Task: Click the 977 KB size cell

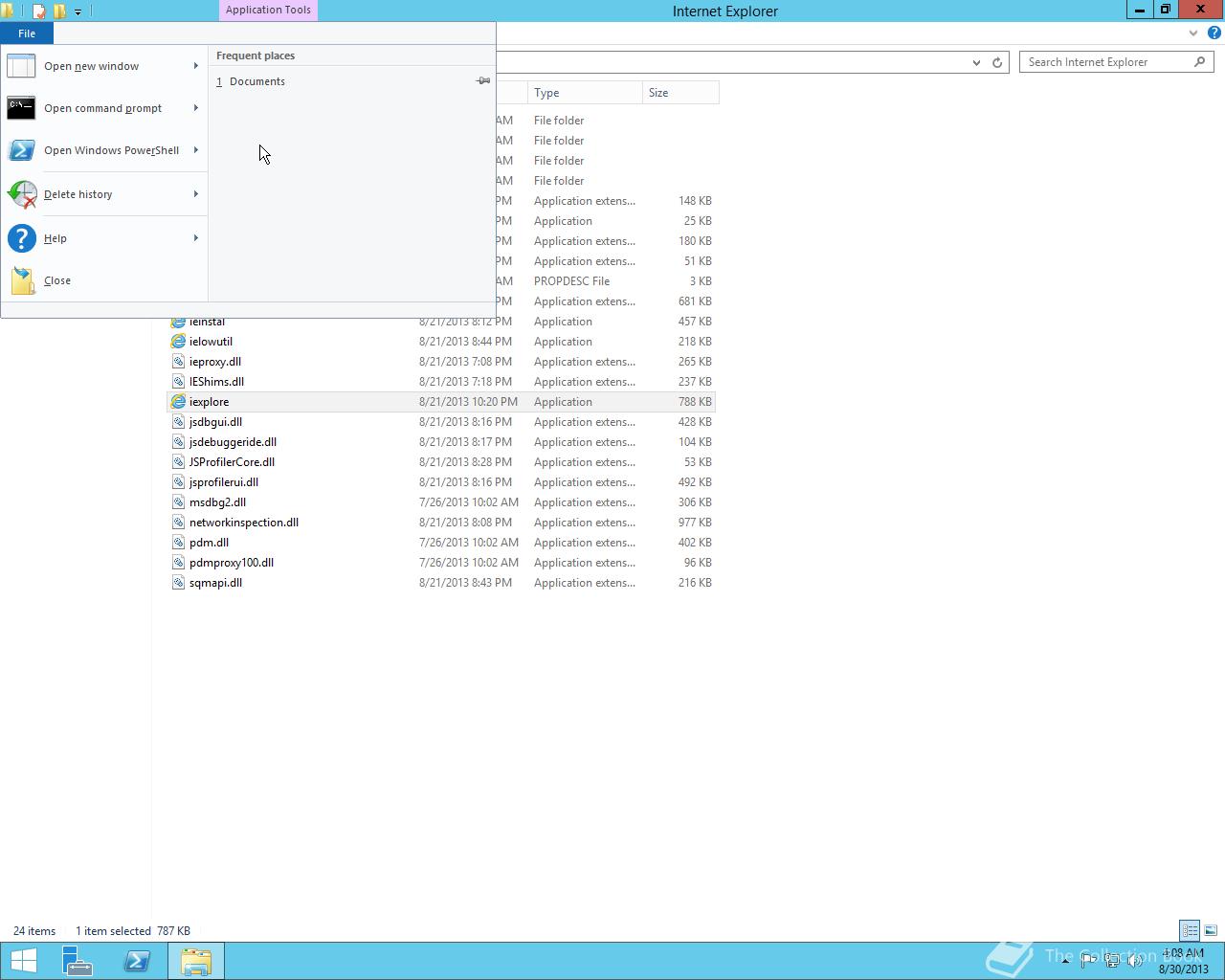Action: [695, 523]
